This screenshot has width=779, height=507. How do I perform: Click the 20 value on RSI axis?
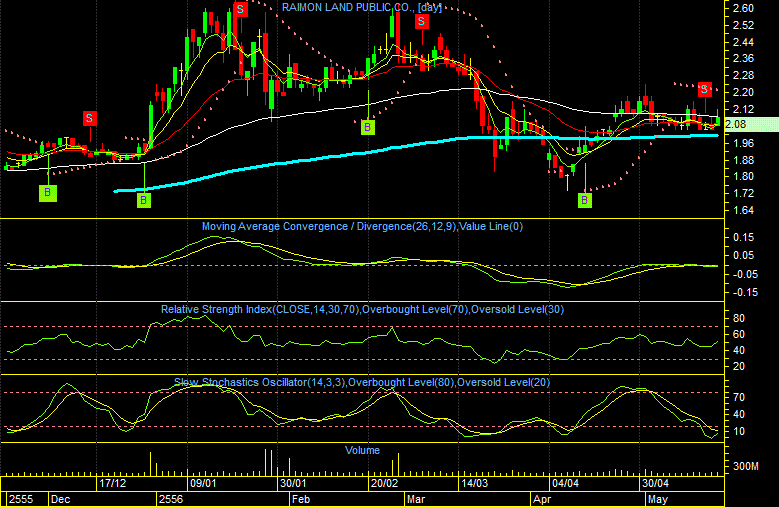click(x=739, y=366)
